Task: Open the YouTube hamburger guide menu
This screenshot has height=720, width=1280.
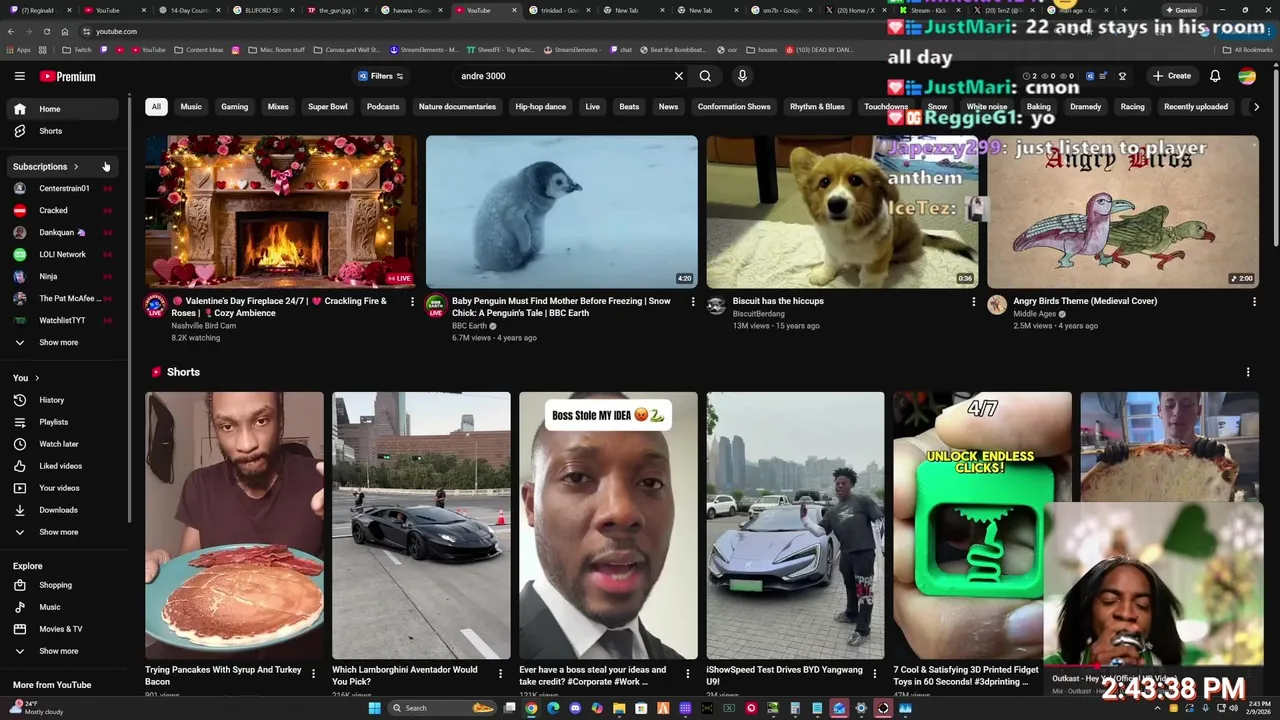Action: click(19, 76)
